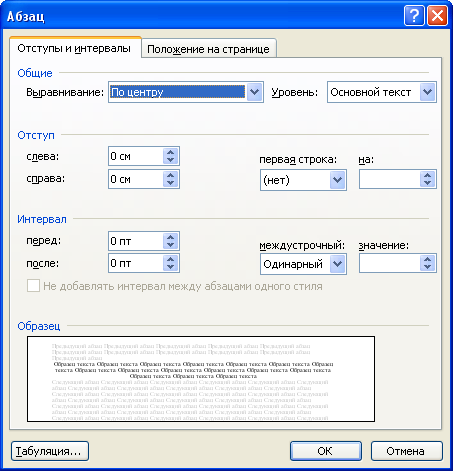Click the справа indent input field
Image resolution: width=453 pixels, height=471 pixels.
136,179
